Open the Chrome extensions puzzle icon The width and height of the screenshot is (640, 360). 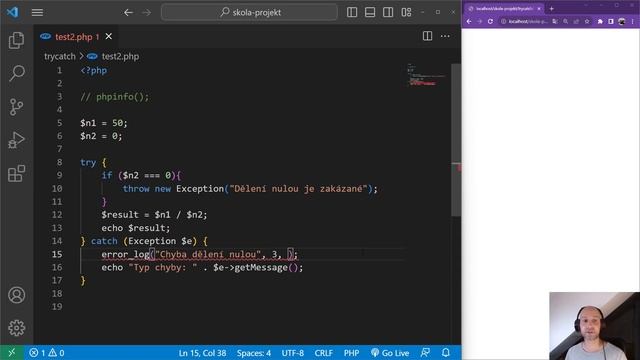pyautogui.click(x=600, y=21)
